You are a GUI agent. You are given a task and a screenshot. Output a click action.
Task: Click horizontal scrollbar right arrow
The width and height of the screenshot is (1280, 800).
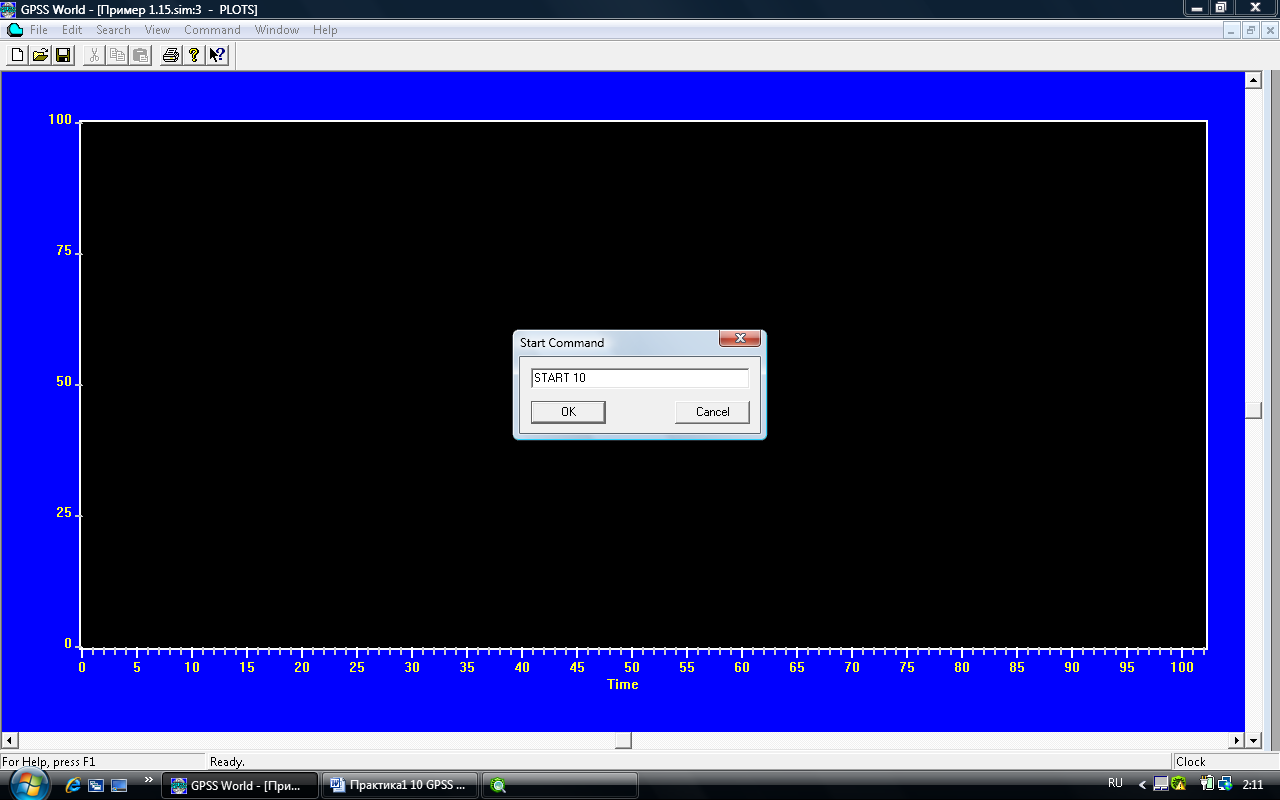click(1236, 740)
